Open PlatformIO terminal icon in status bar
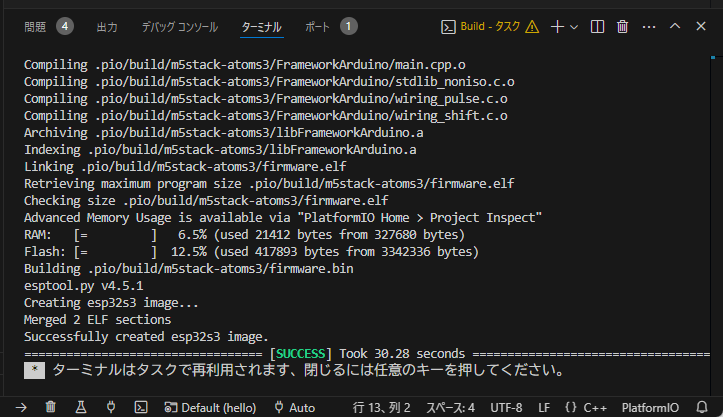 point(141,407)
